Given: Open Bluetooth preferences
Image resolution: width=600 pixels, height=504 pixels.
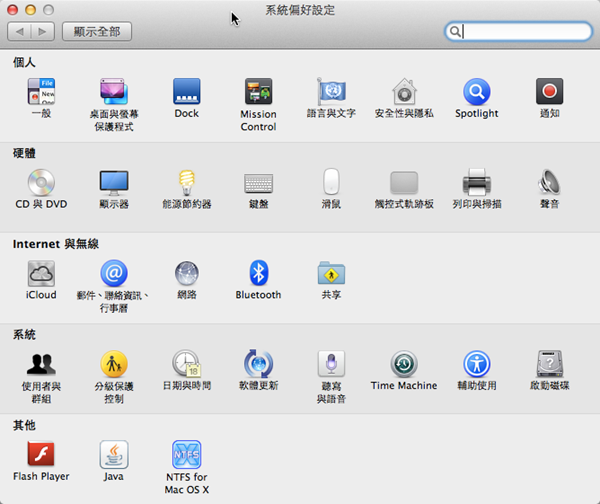Looking at the screenshot, I should click(258, 273).
